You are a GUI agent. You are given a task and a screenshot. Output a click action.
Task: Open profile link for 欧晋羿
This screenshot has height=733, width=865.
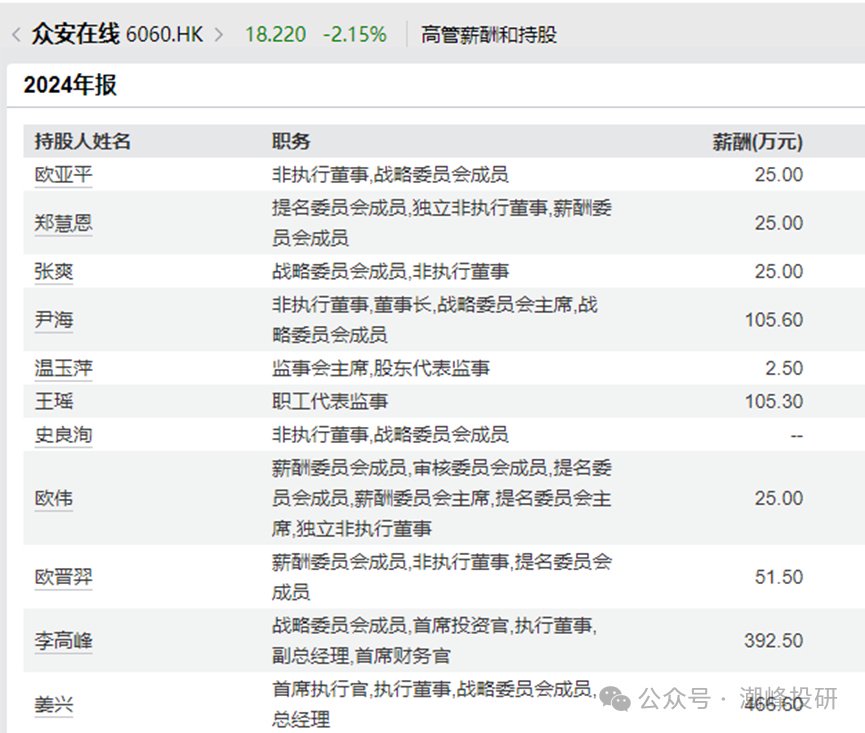tap(63, 577)
